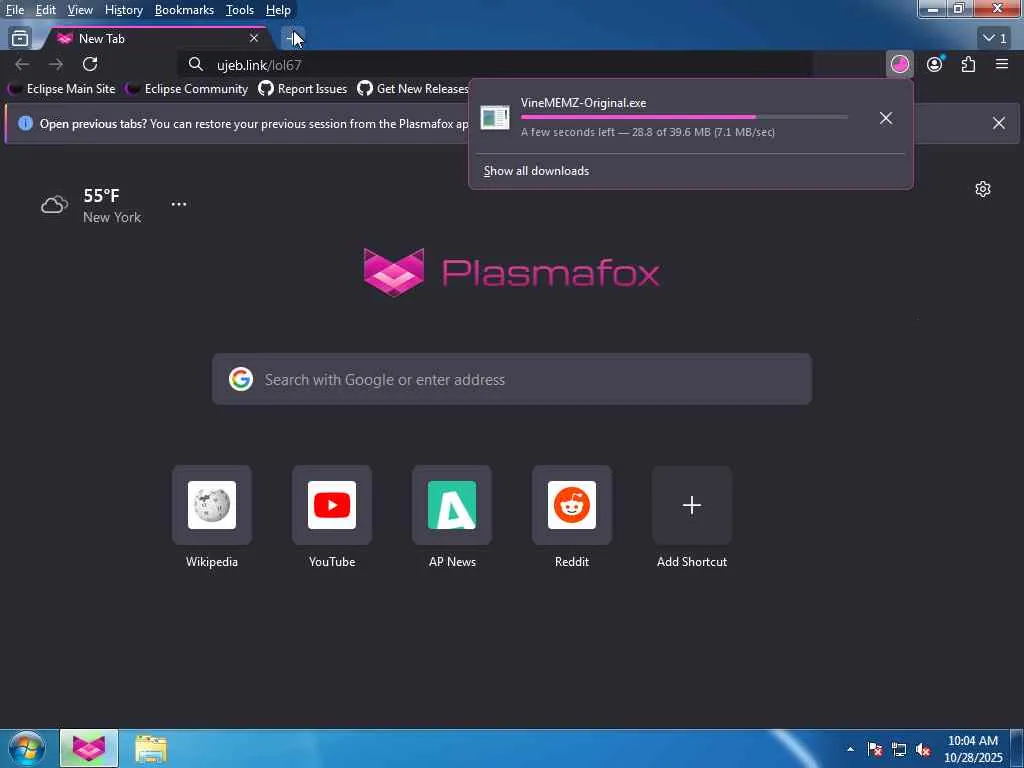Open the tab overview (Firefox View) icon

click(x=20, y=39)
